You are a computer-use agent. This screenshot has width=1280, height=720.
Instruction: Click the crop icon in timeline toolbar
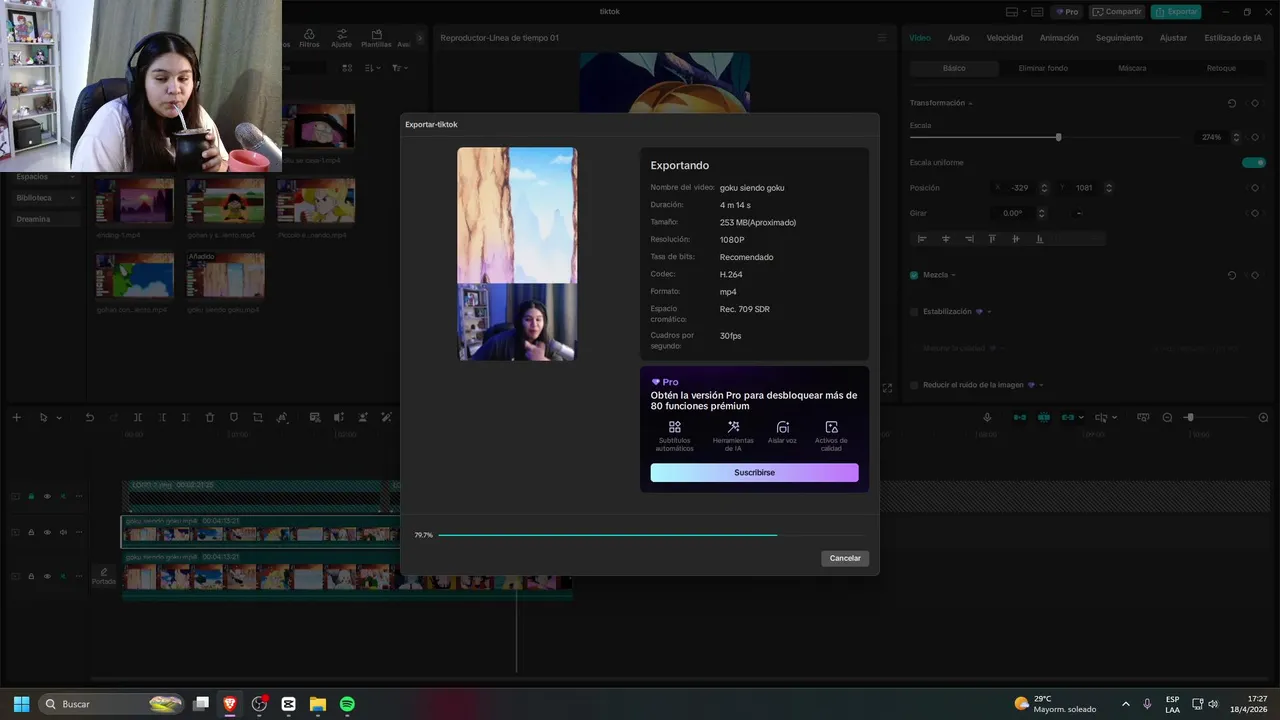258,417
